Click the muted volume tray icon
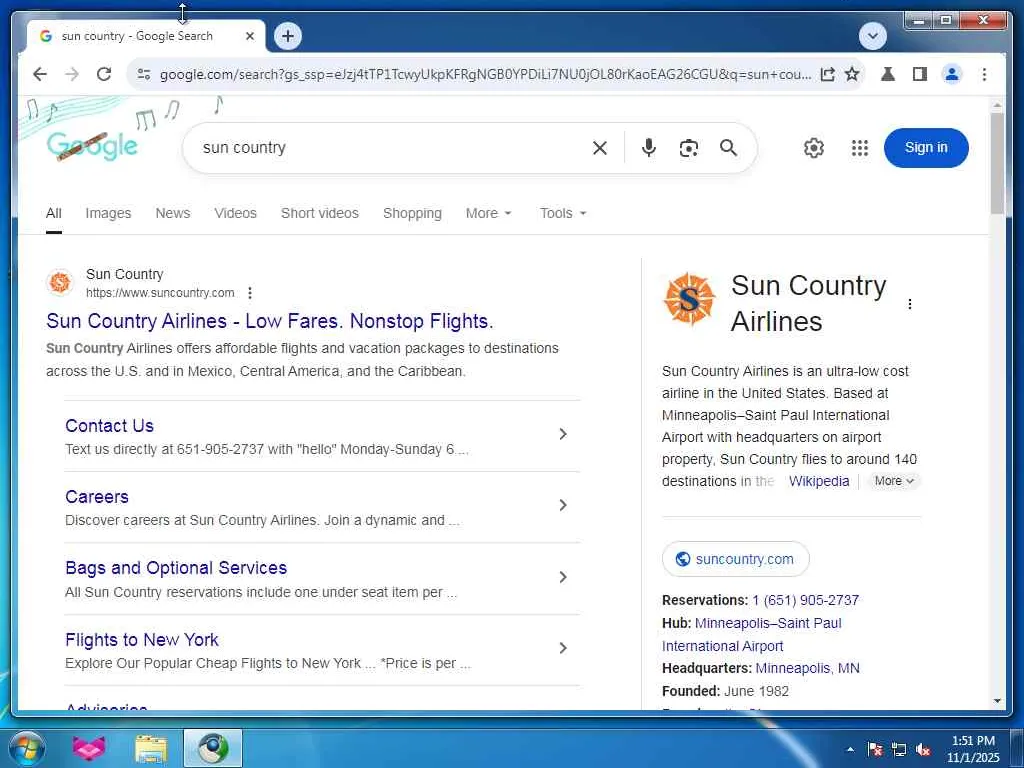This screenshot has height=768, width=1024. click(923, 750)
